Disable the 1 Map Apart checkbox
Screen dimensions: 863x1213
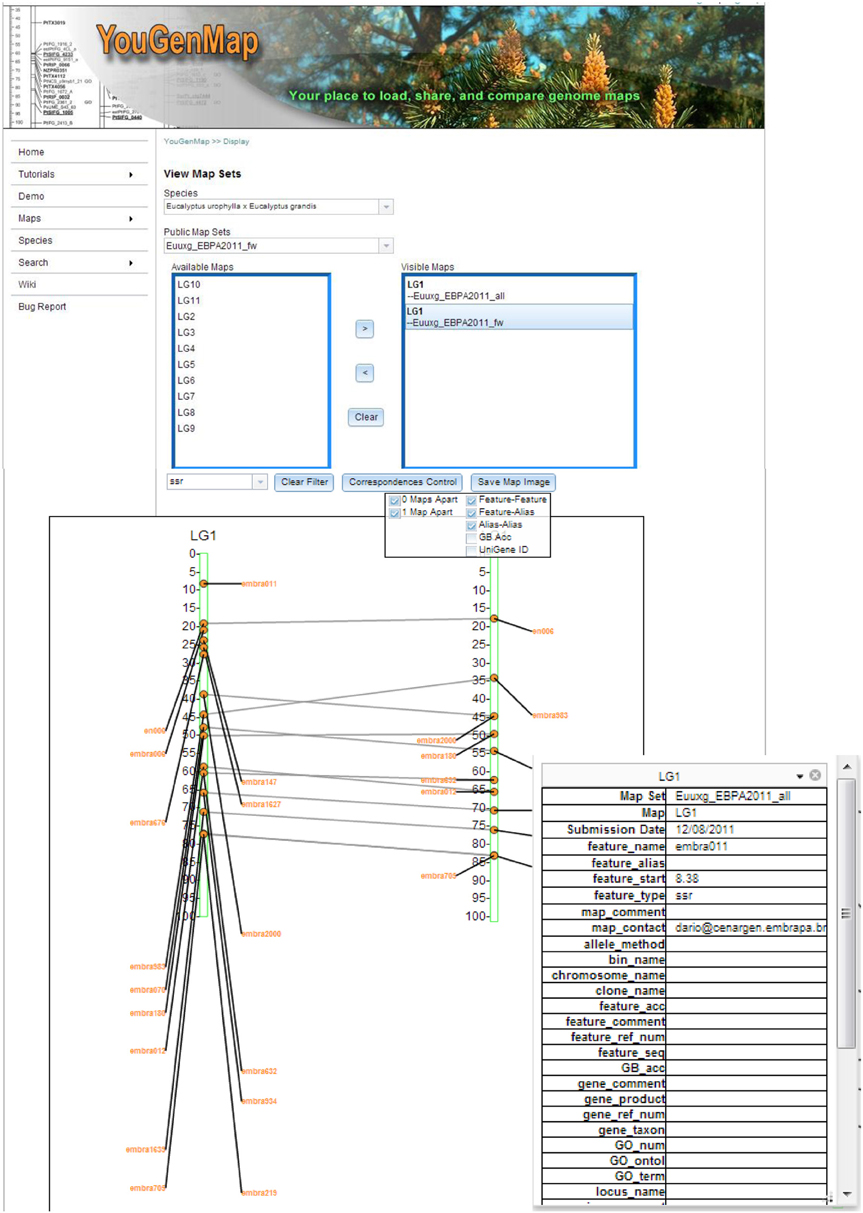coord(394,510)
